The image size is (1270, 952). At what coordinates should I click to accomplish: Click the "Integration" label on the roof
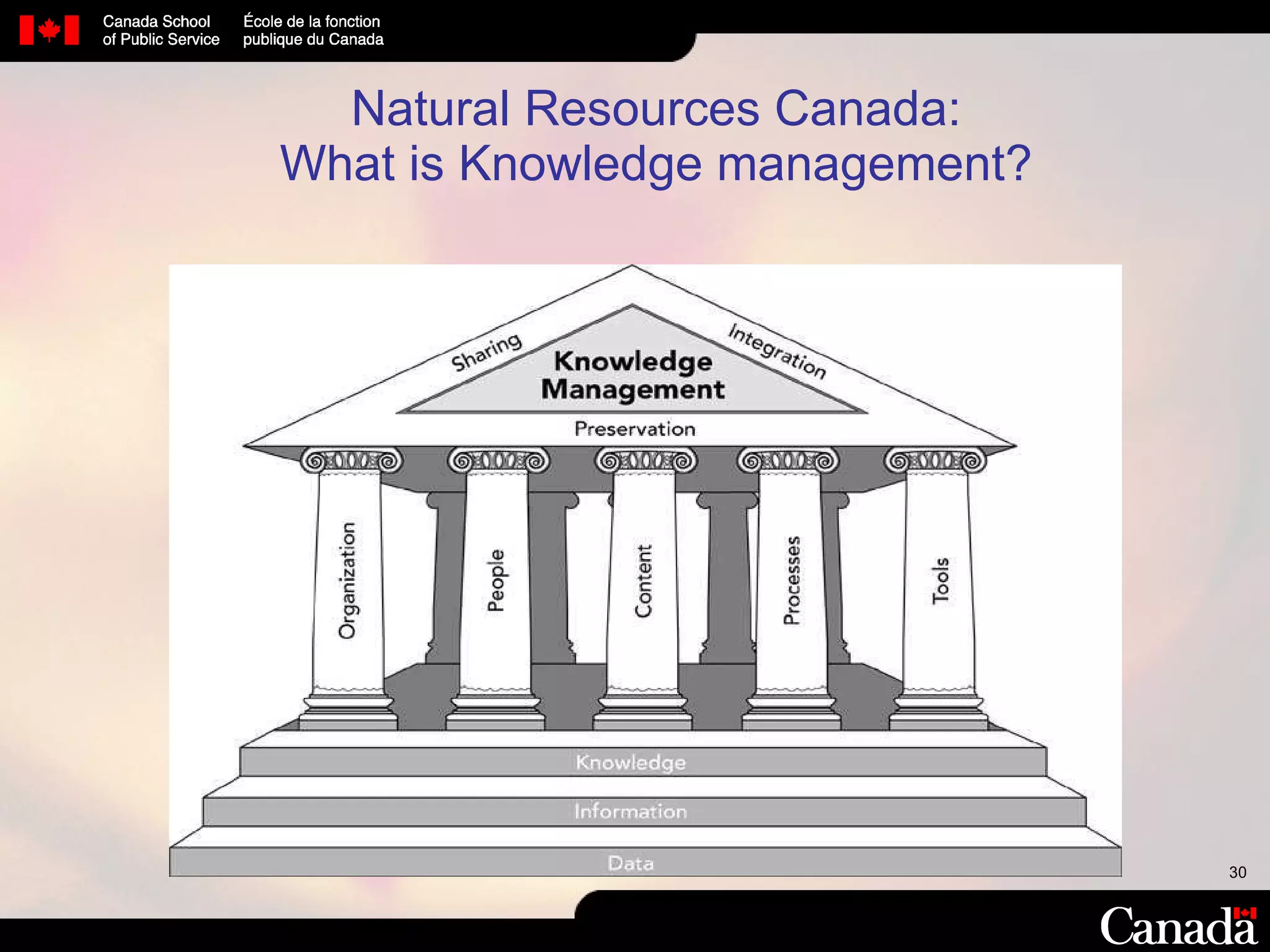pyautogui.click(x=777, y=351)
